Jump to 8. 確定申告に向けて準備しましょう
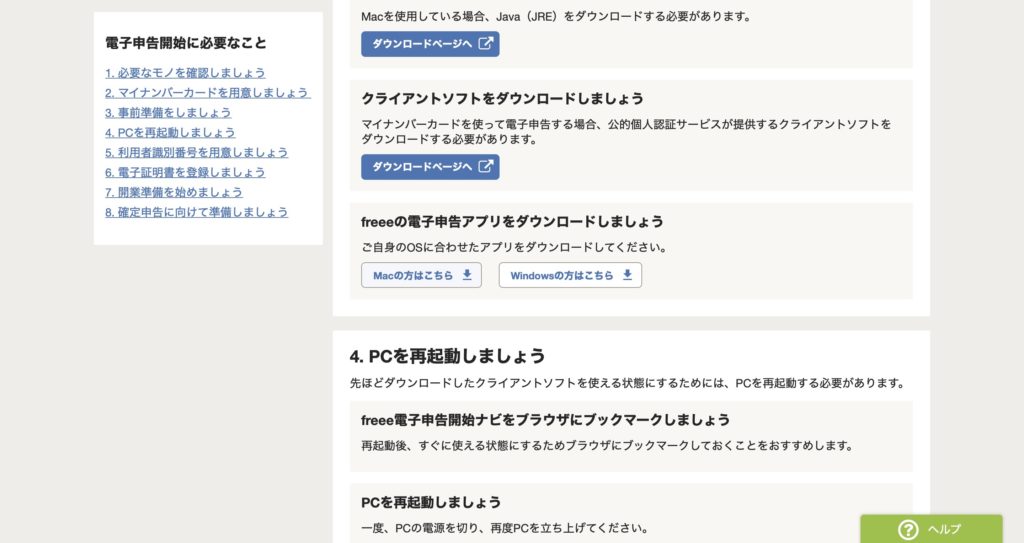This screenshot has width=1024, height=543. tap(196, 212)
